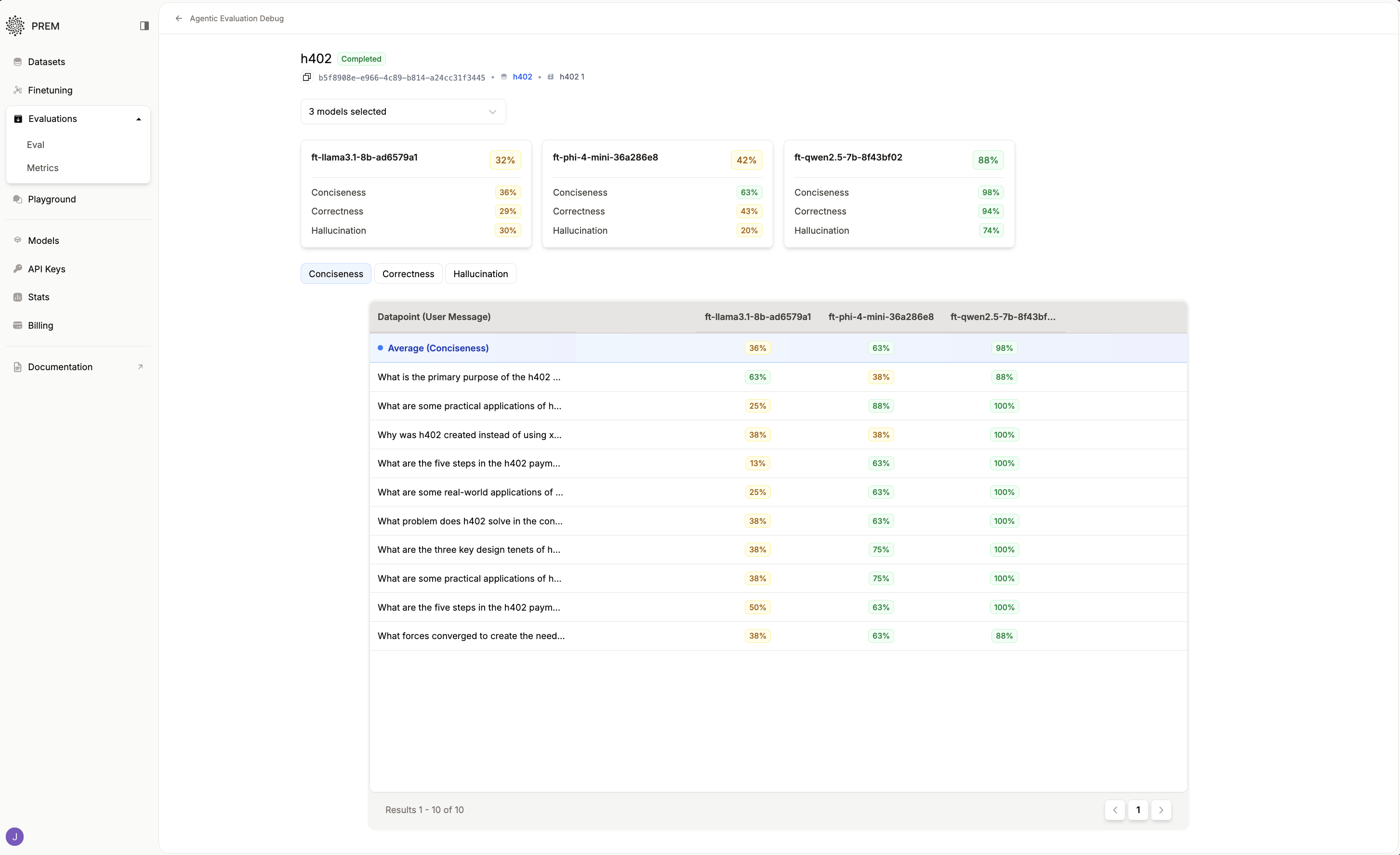This screenshot has height=855, width=1400.
Task: Open the ft-llama3.1-8b-ad6579a1 model card
Action: 416,194
